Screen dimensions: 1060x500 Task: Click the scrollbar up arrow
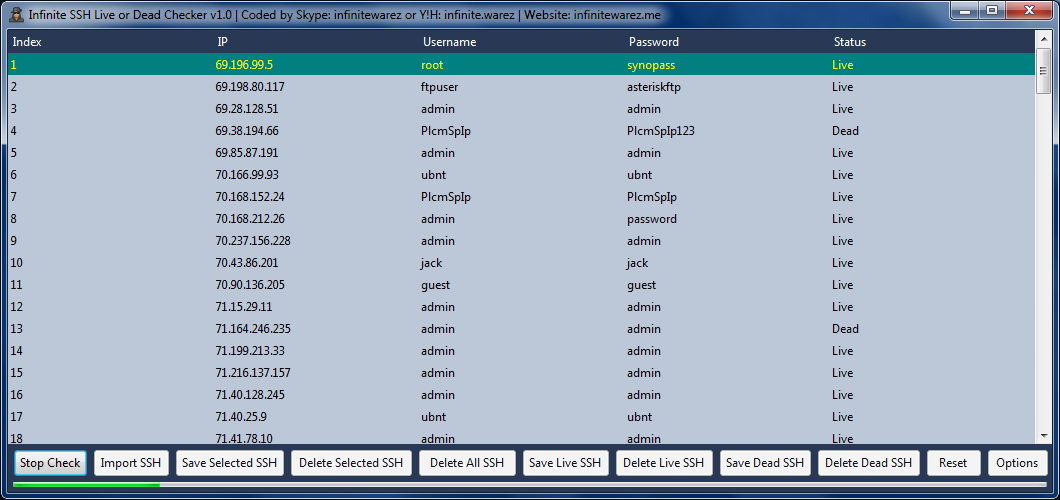tap(1043, 38)
